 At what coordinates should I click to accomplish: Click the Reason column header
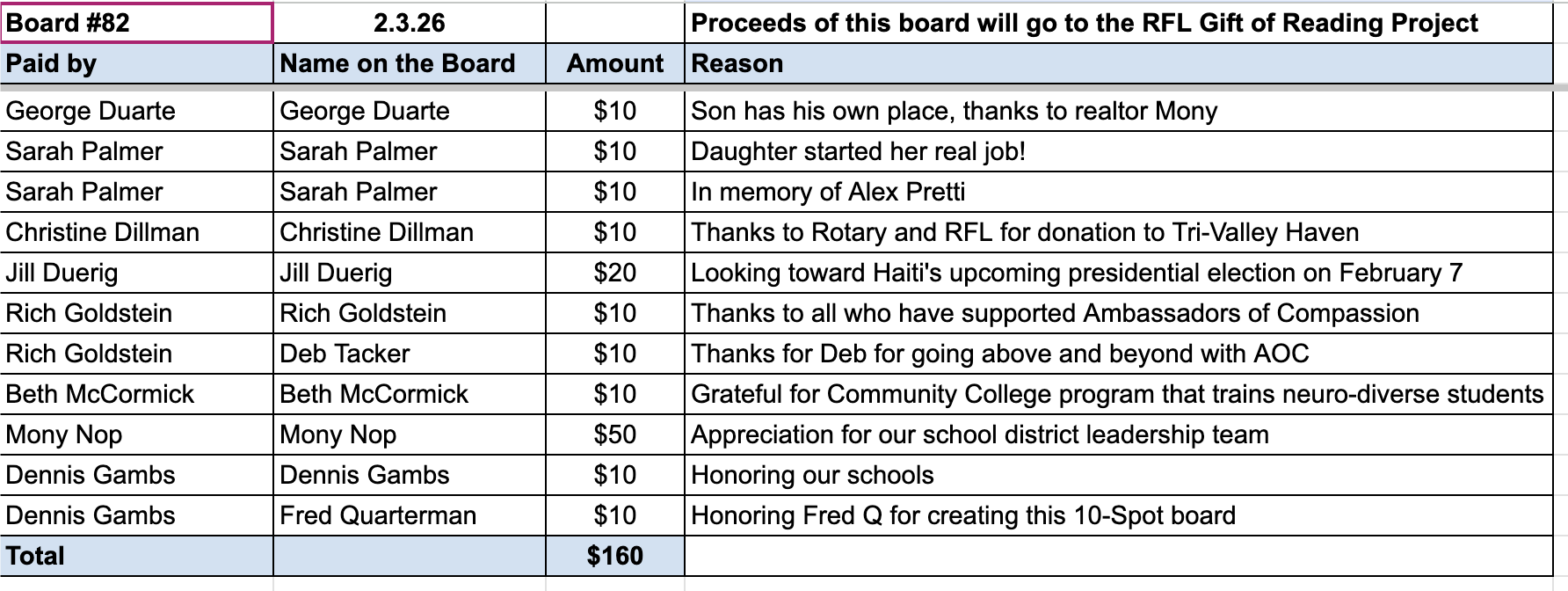pos(1118,63)
